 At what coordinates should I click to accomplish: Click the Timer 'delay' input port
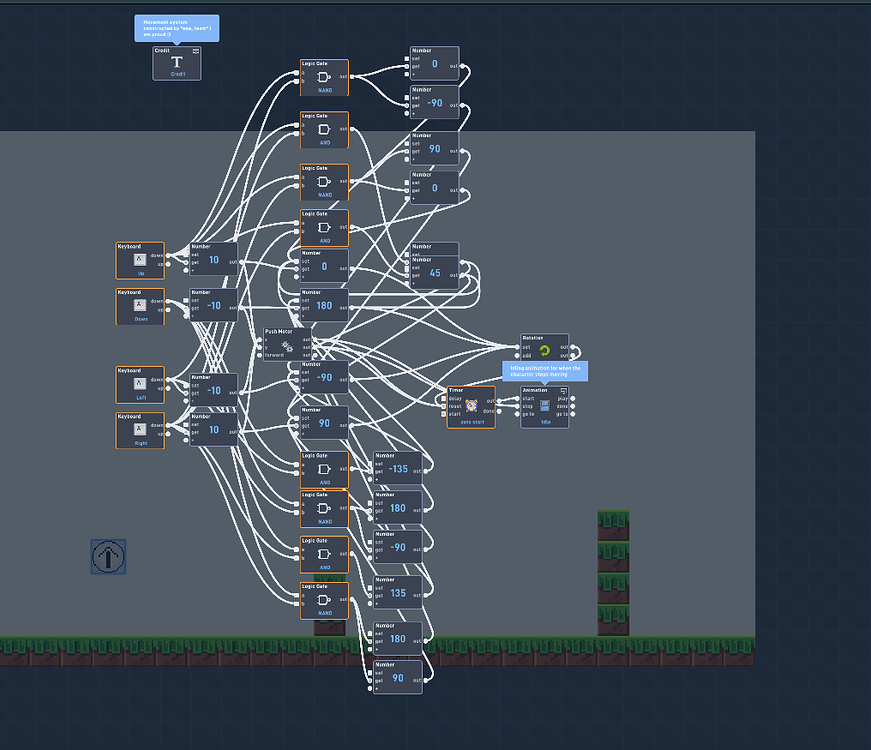coord(444,398)
